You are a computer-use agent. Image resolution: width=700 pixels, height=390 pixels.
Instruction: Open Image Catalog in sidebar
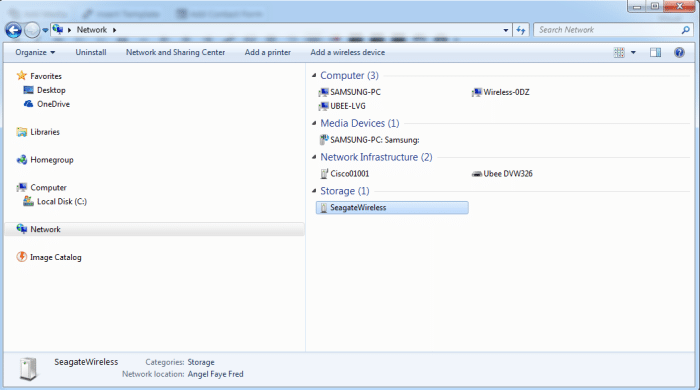(x=55, y=257)
